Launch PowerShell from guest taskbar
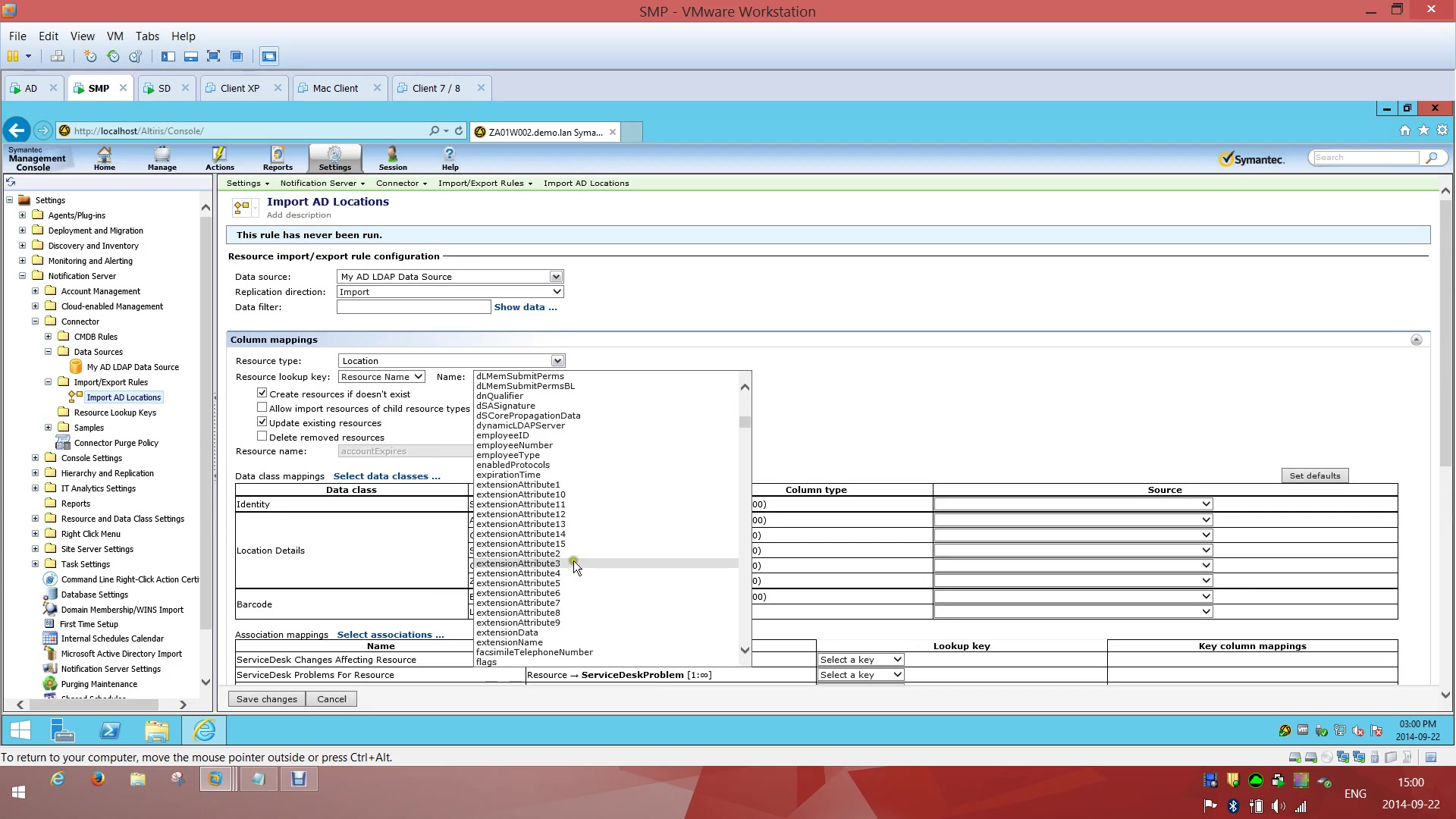 click(110, 730)
